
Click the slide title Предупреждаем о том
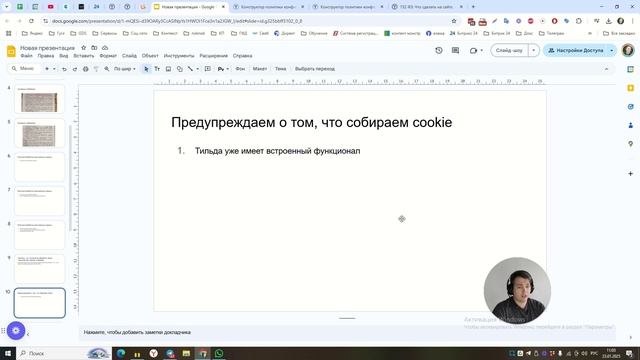pyautogui.click(x=311, y=122)
